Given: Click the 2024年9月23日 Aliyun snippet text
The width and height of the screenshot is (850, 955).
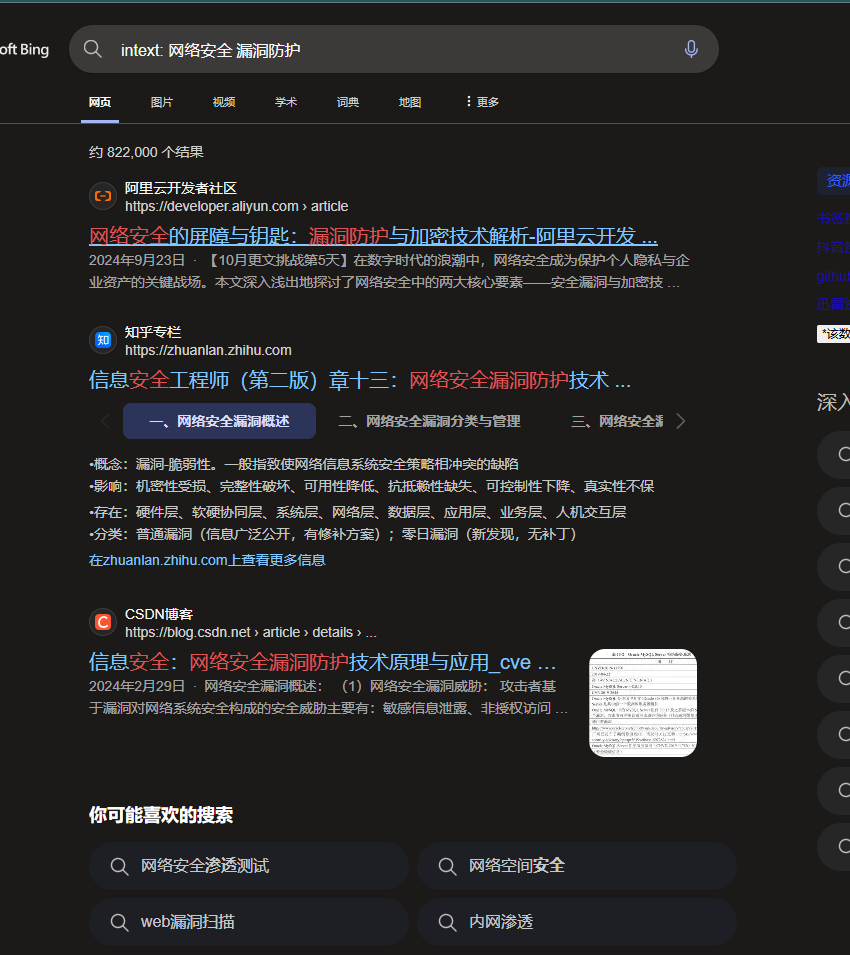Looking at the screenshot, I should click(389, 271).
